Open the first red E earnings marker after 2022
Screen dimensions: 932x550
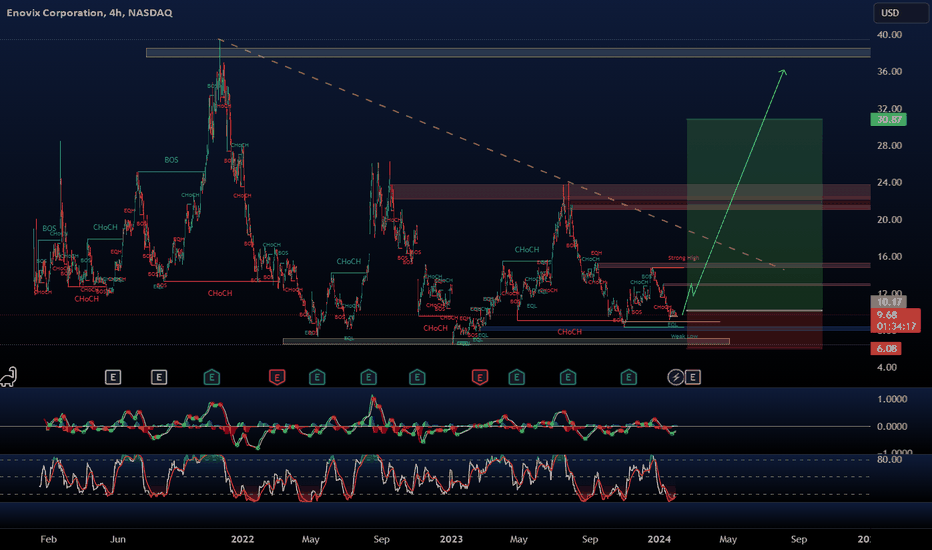(277, 377)
